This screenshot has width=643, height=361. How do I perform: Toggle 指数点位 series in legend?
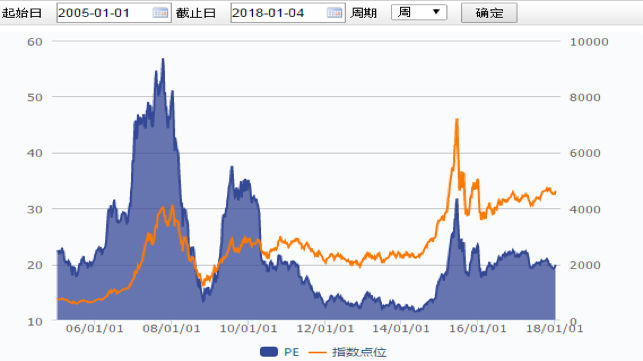(x=347, y=352)
